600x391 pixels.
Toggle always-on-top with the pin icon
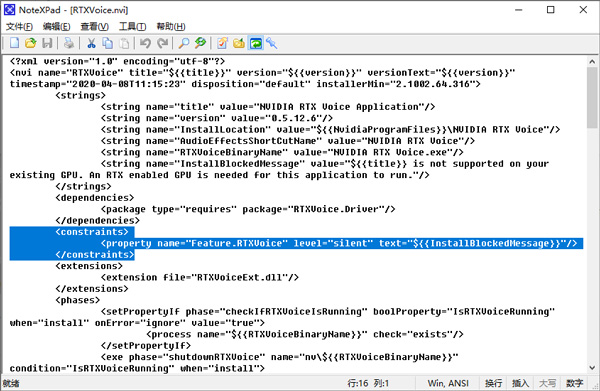[272, 43]
